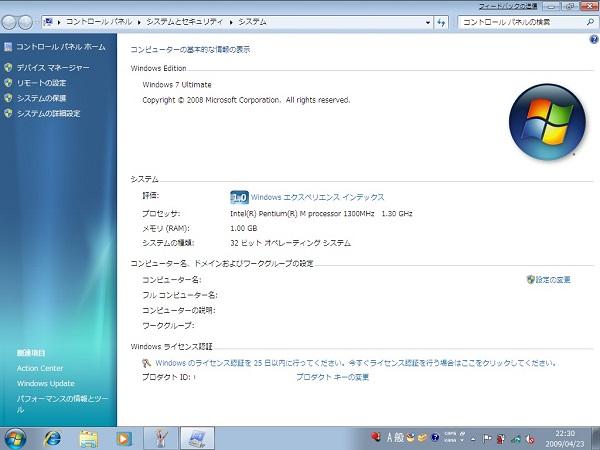This screenshot has width=600, height=450.
Task: Open Windows Explorer folder icon on taskbar
Action: click(88, 438)
